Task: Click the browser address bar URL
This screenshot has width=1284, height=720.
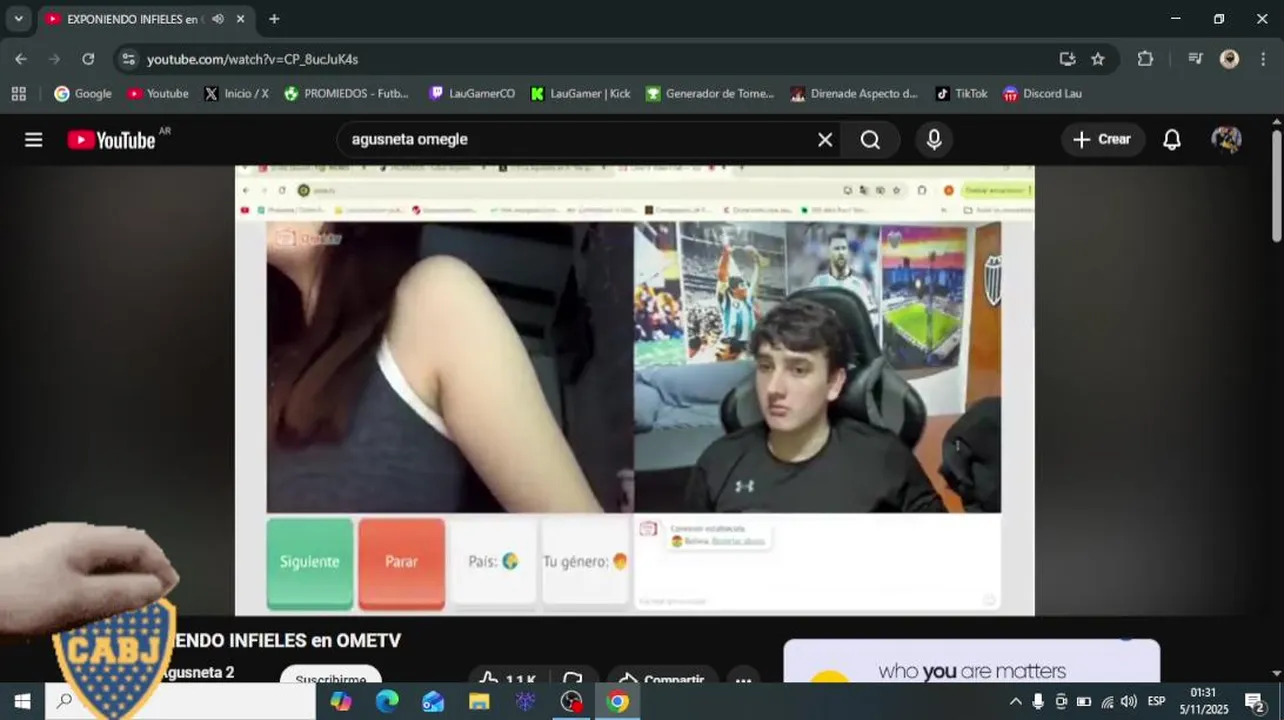Action: [252, 59]
